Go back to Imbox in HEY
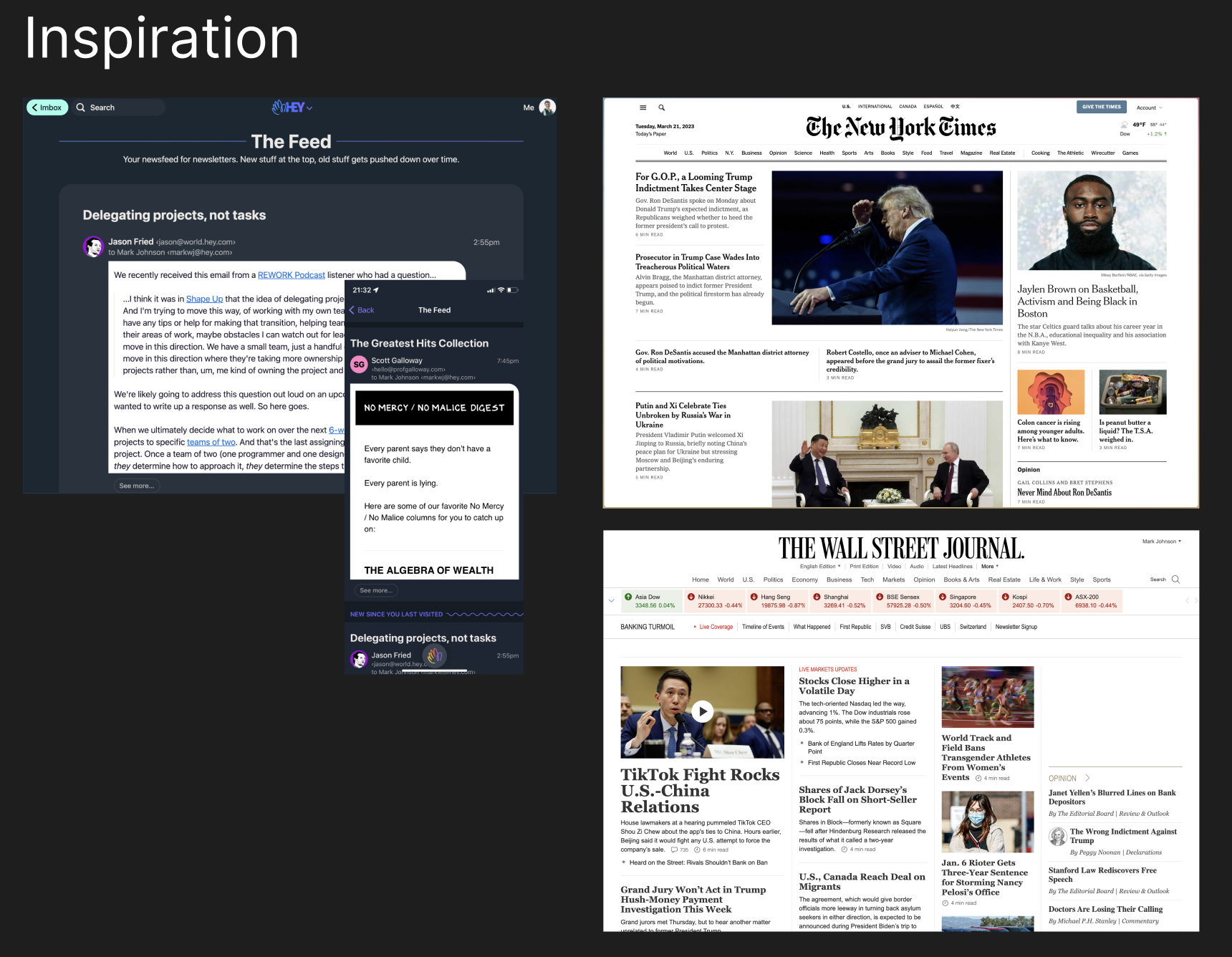The image size is (1232, 957). pyautogui.click(x=47, y=107)
